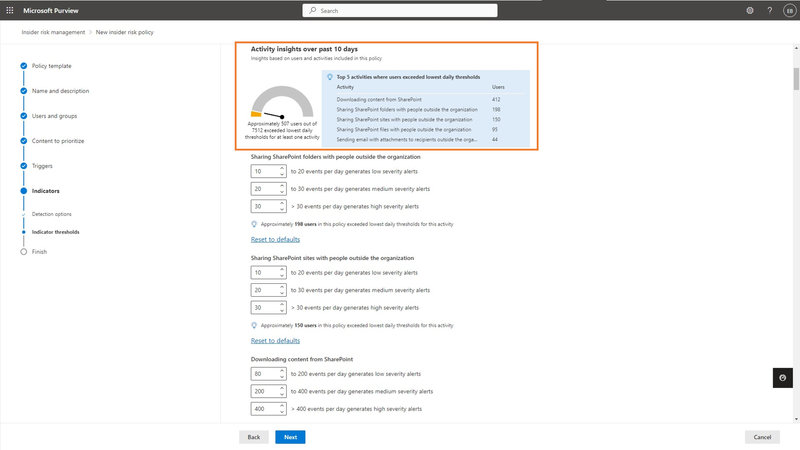The image size is (800, 450).
Task: Click New insider risk policy breadcrumb
Action: coord(124,32)
